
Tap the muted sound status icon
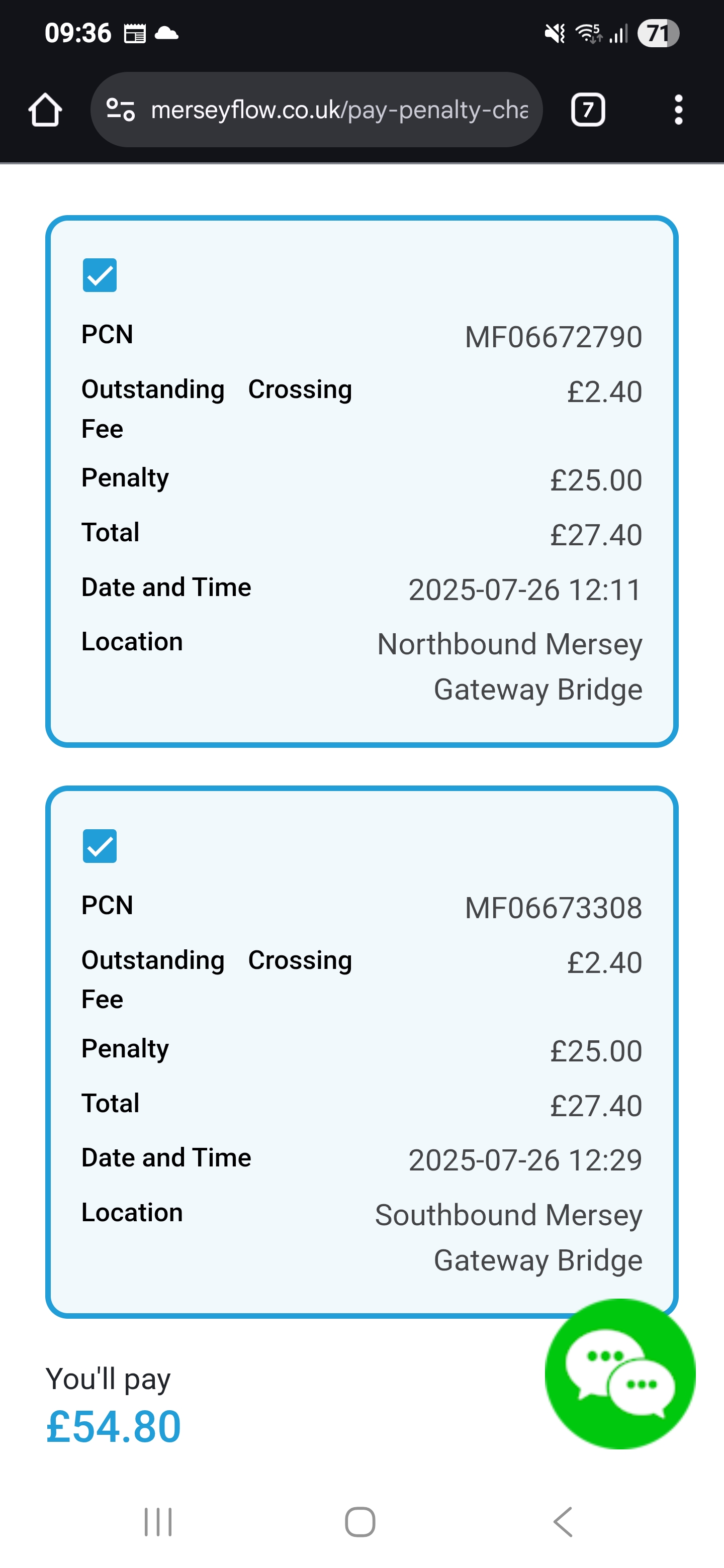[555, 34]
